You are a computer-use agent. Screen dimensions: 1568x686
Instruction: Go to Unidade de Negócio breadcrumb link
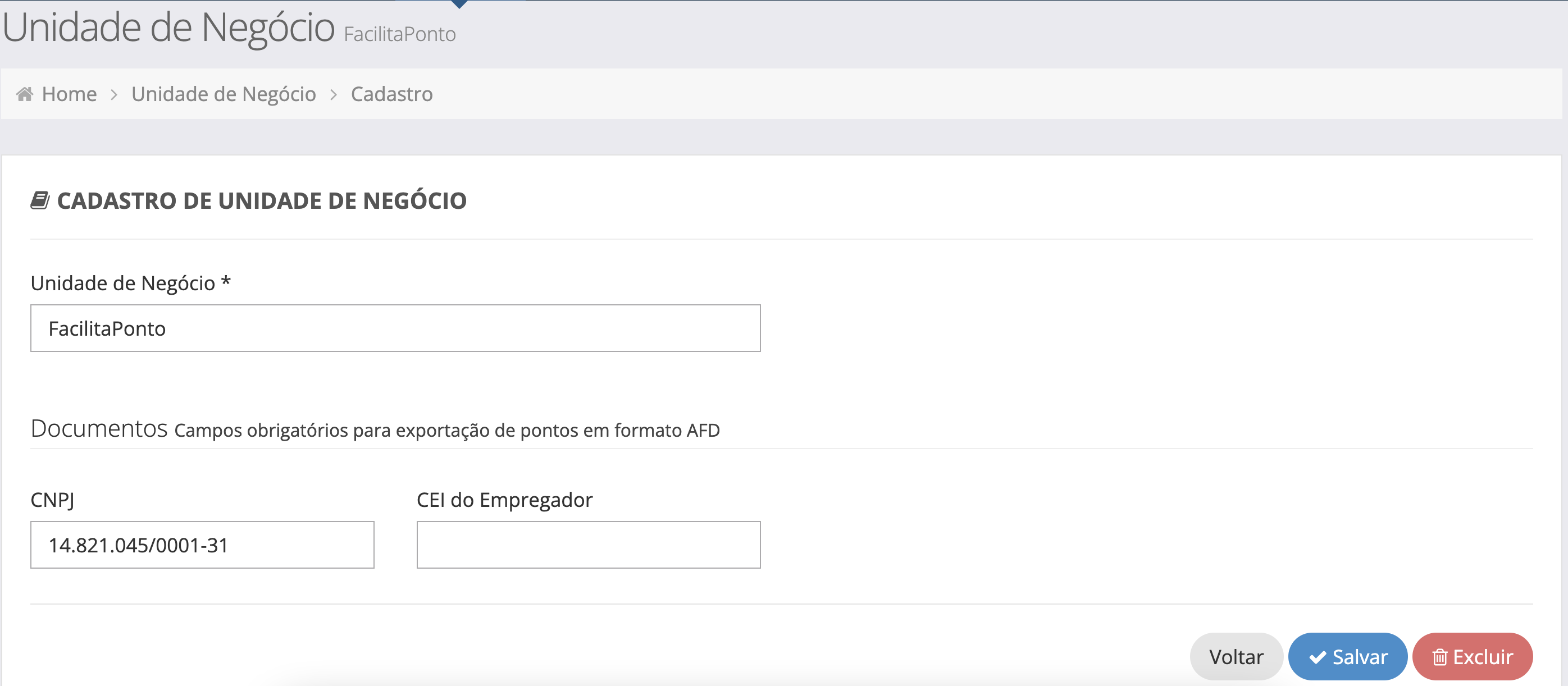point(224,94)
